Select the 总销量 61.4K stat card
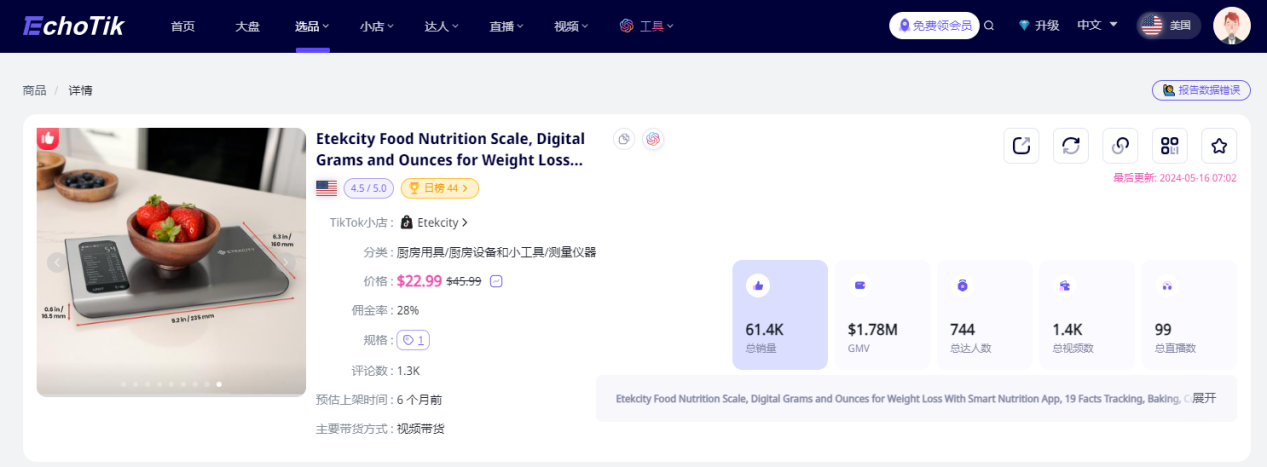Viewport: 1267px width, 467px height. (780, 314)
